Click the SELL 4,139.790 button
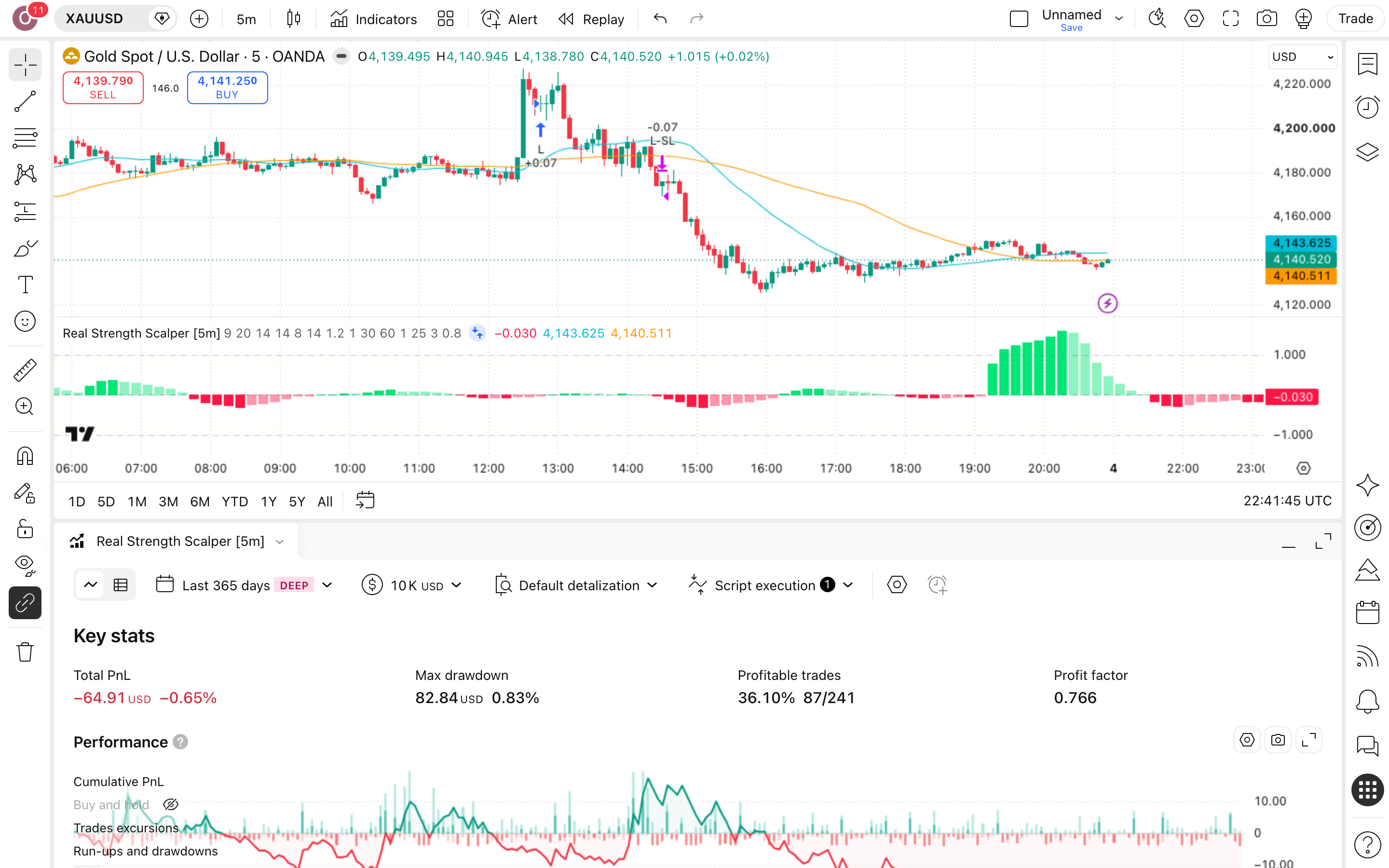The height and width of the screenshot is (868, 1389). click(103, 88)
